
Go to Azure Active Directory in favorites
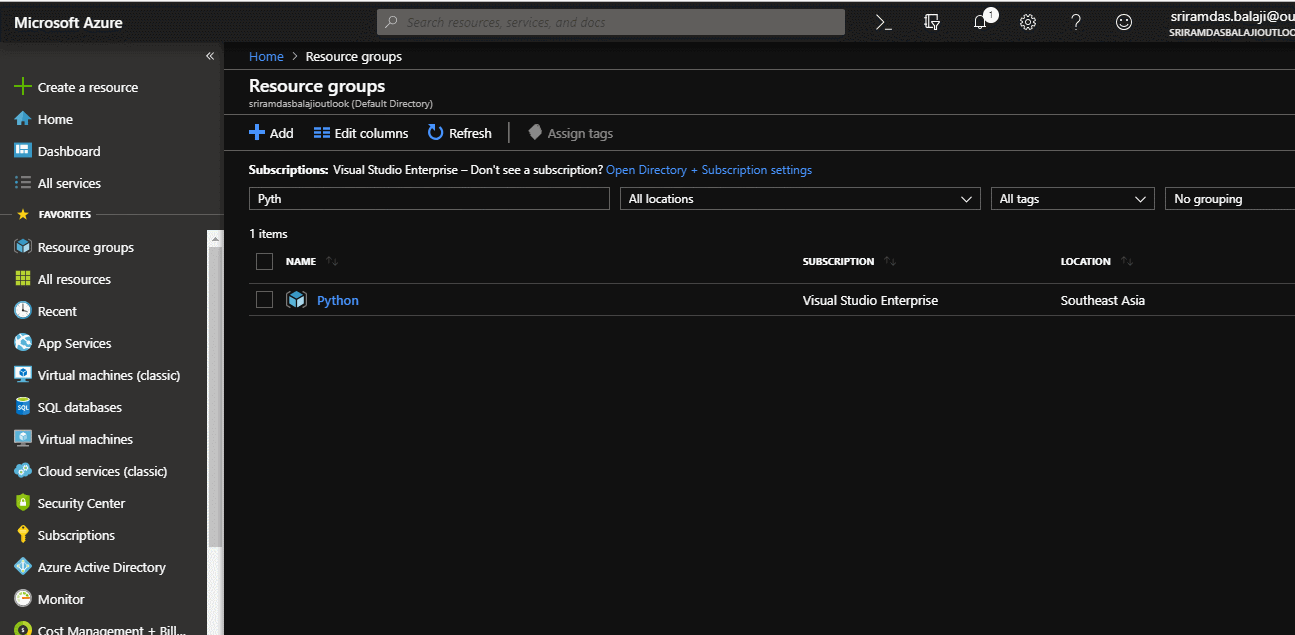pyautogui.click(x=102, y=567)
